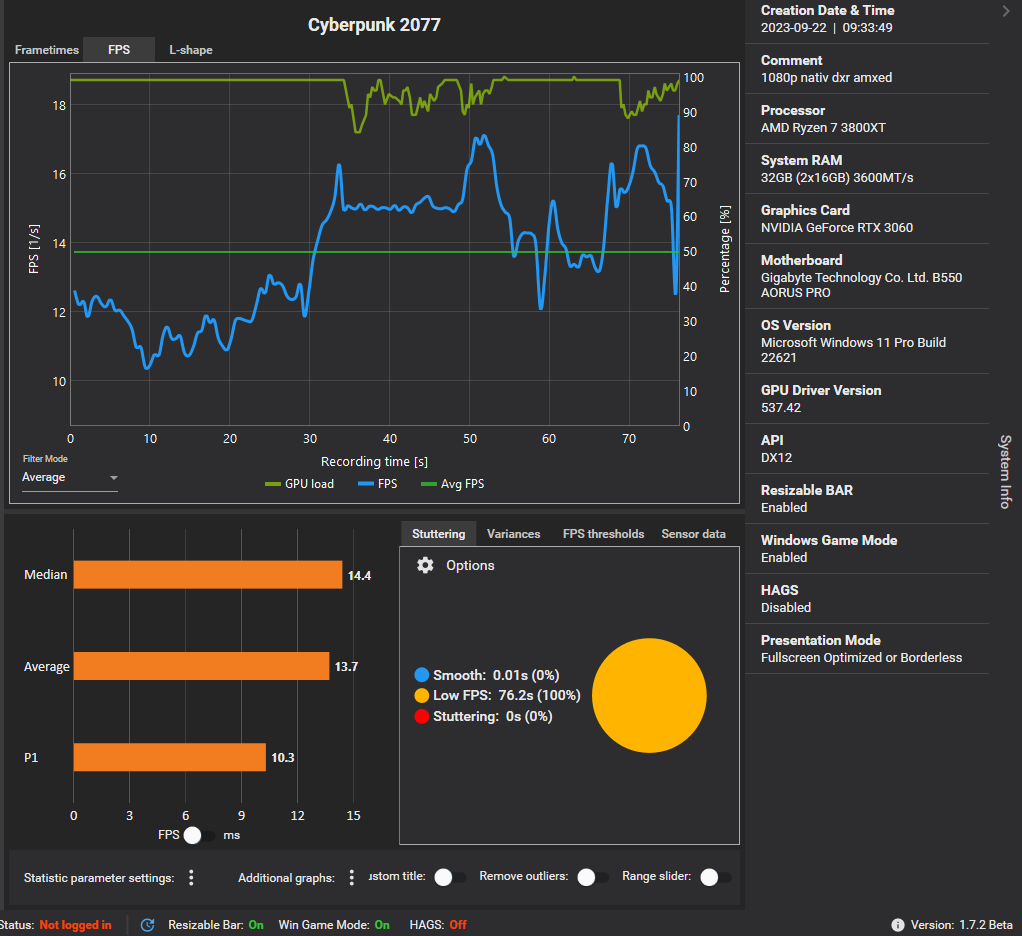Viewport: 1022px width, 936px height.
Task: Click HAGS 'Off' status text
Action: pos(458,925)
